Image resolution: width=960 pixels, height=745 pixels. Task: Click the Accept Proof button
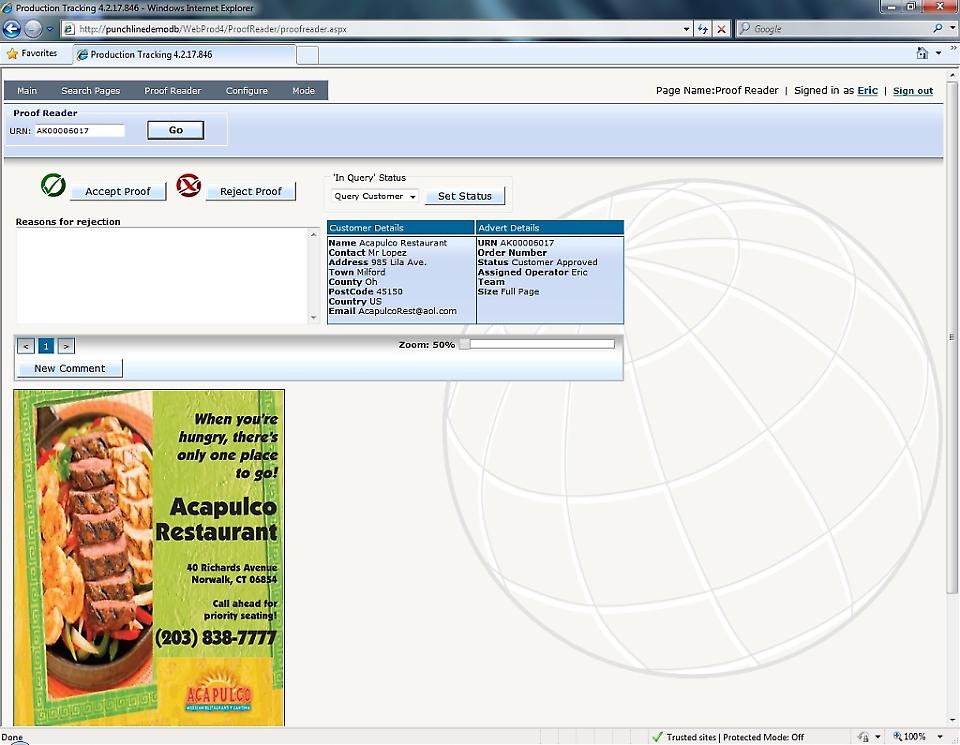coord(118,192)
